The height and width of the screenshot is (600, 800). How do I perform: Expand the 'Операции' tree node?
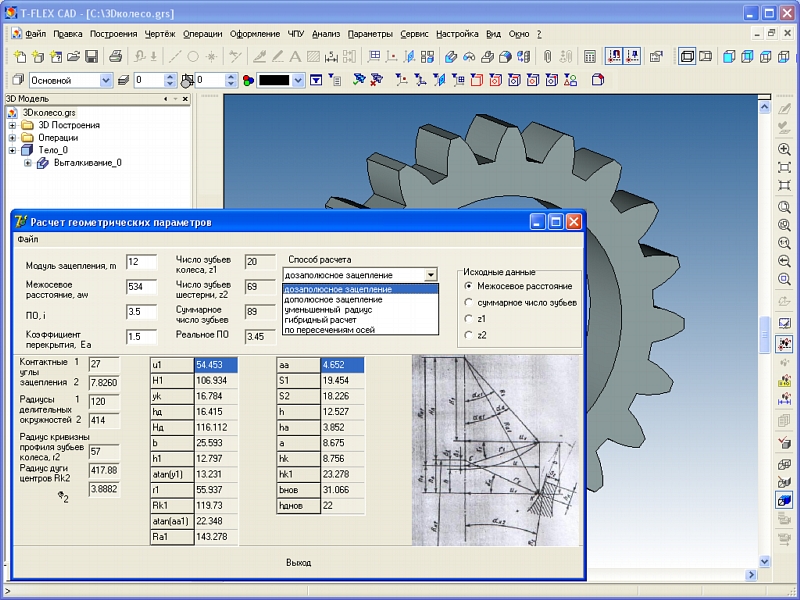click(x=12, y=138)
